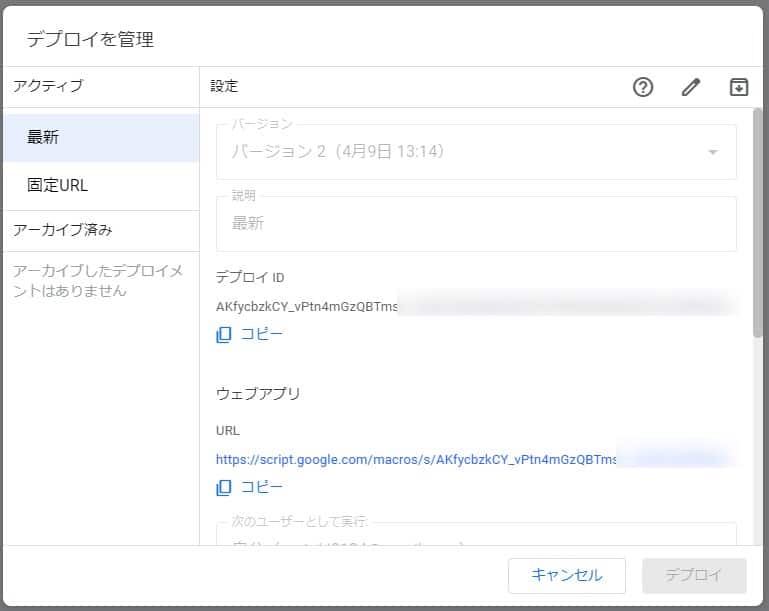Viewport: 769px width, 611px height.
Task: Click the 説明 description field
Action: click(476, 224)
